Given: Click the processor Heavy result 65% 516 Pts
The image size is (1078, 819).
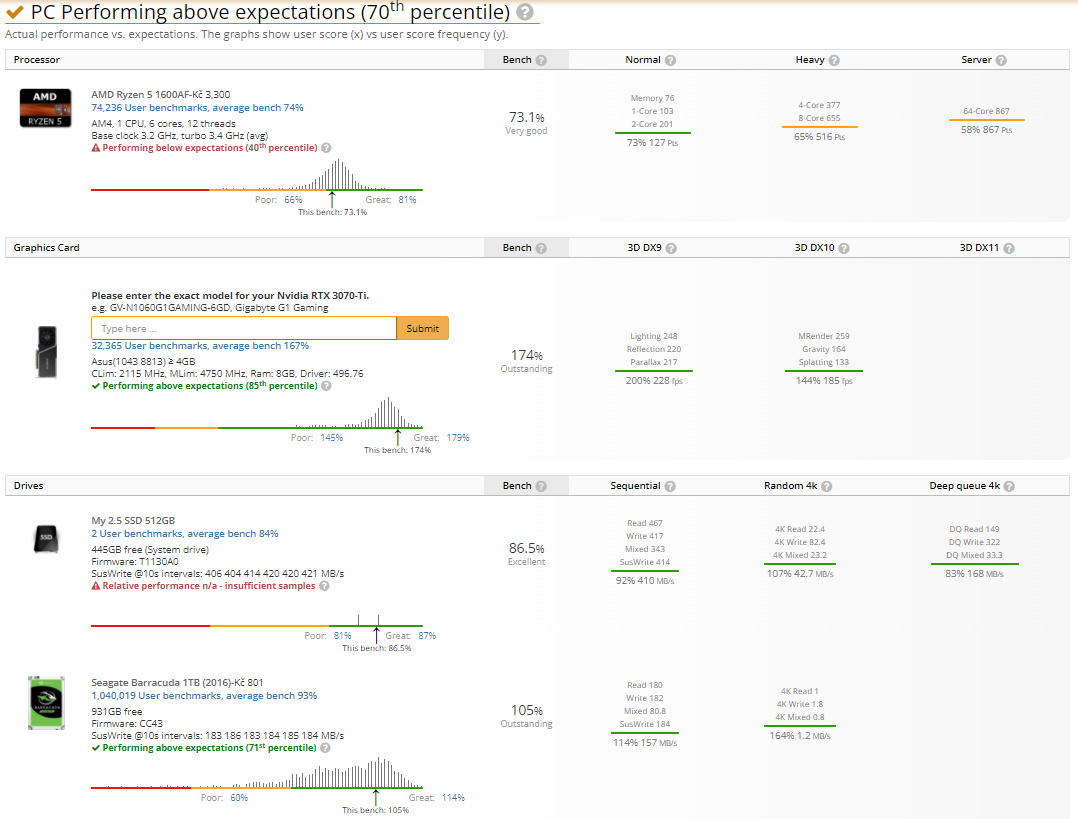Looking at the screenshot, I should 820,137.
